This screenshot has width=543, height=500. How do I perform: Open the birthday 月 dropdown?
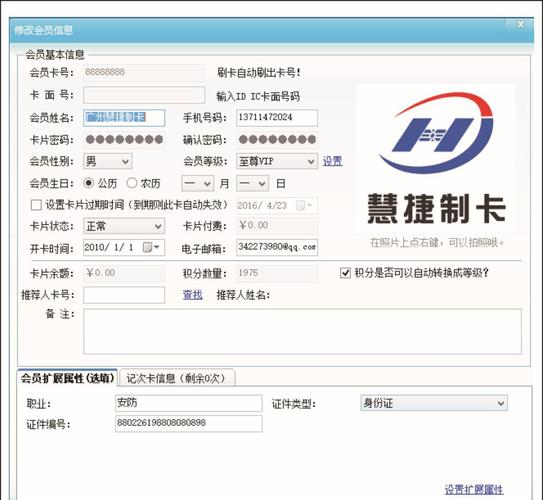[x=197, y=184]
